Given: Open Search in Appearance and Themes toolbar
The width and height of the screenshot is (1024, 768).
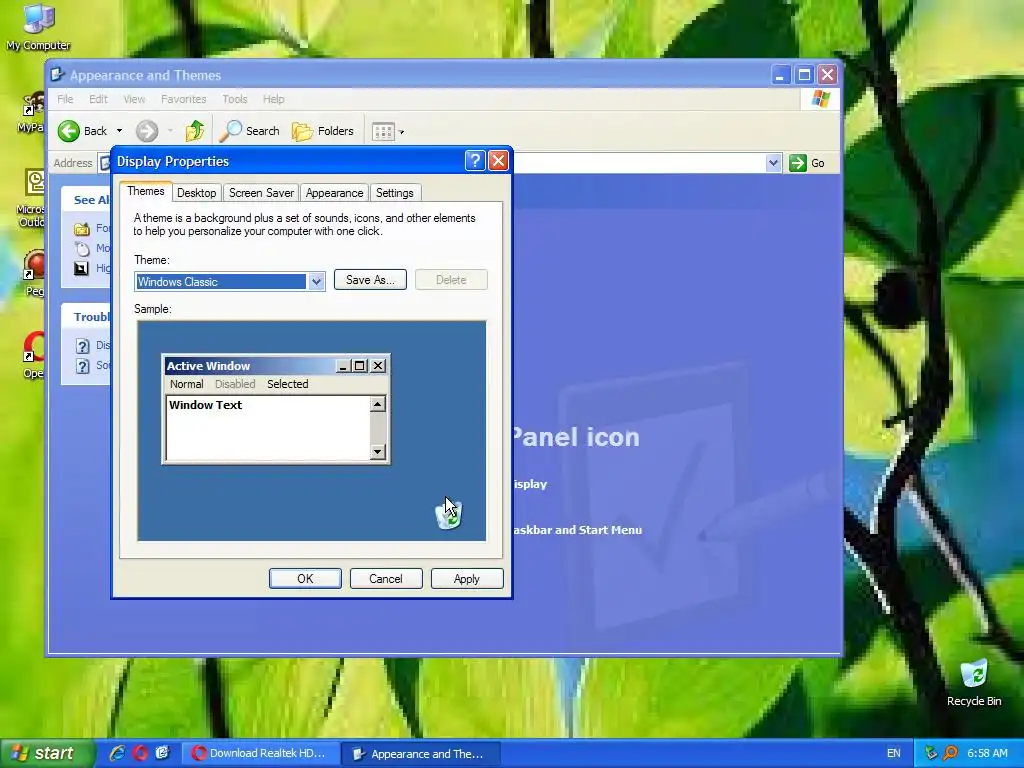Looking at the screenshot, I should (x=249, y=131).
